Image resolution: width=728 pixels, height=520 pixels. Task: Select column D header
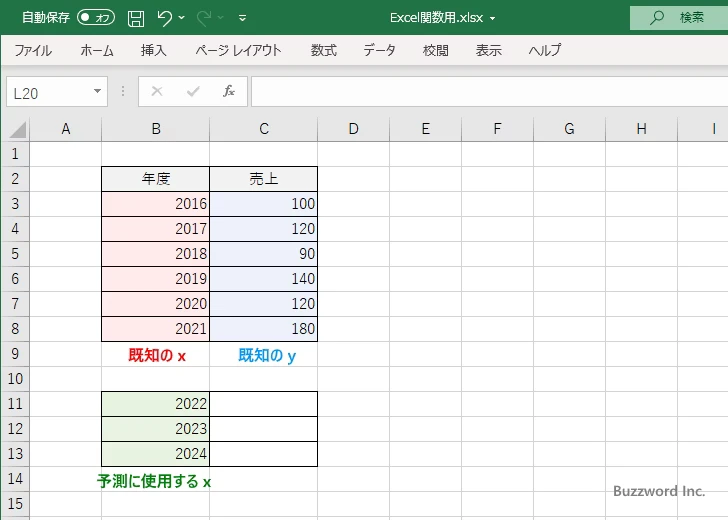point(354,129)
